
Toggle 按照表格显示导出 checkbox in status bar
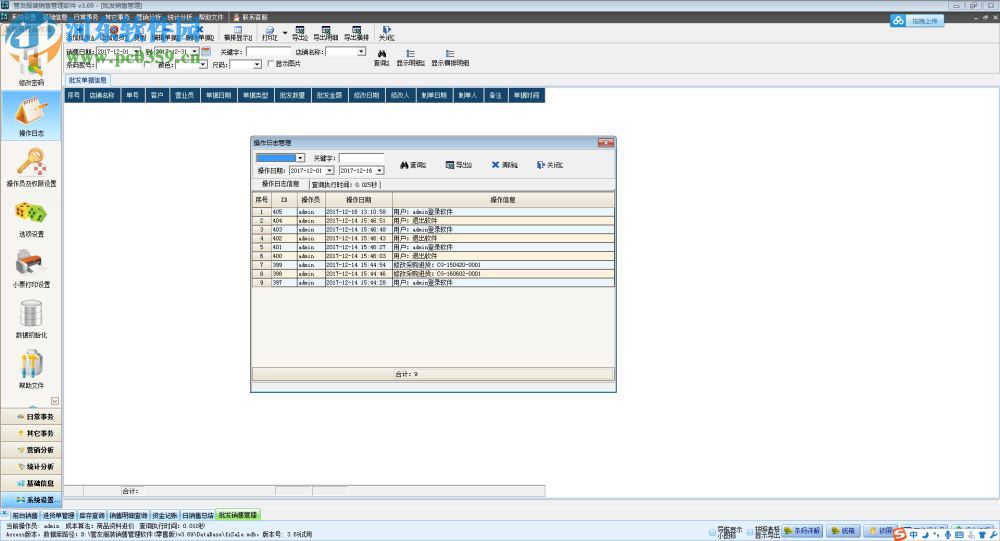coord(751,531)
